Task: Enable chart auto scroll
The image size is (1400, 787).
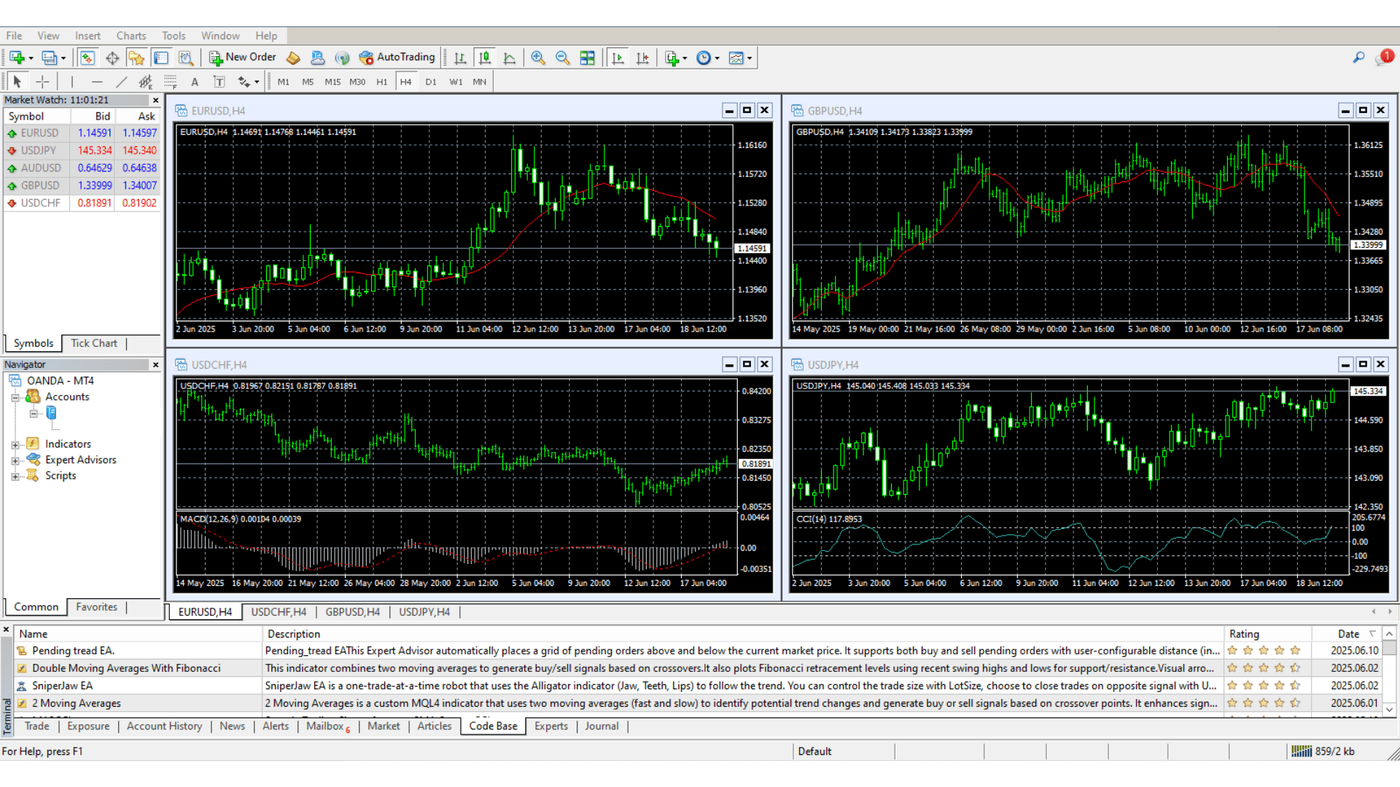Action: pyautogui.click(x=618, y=57)
